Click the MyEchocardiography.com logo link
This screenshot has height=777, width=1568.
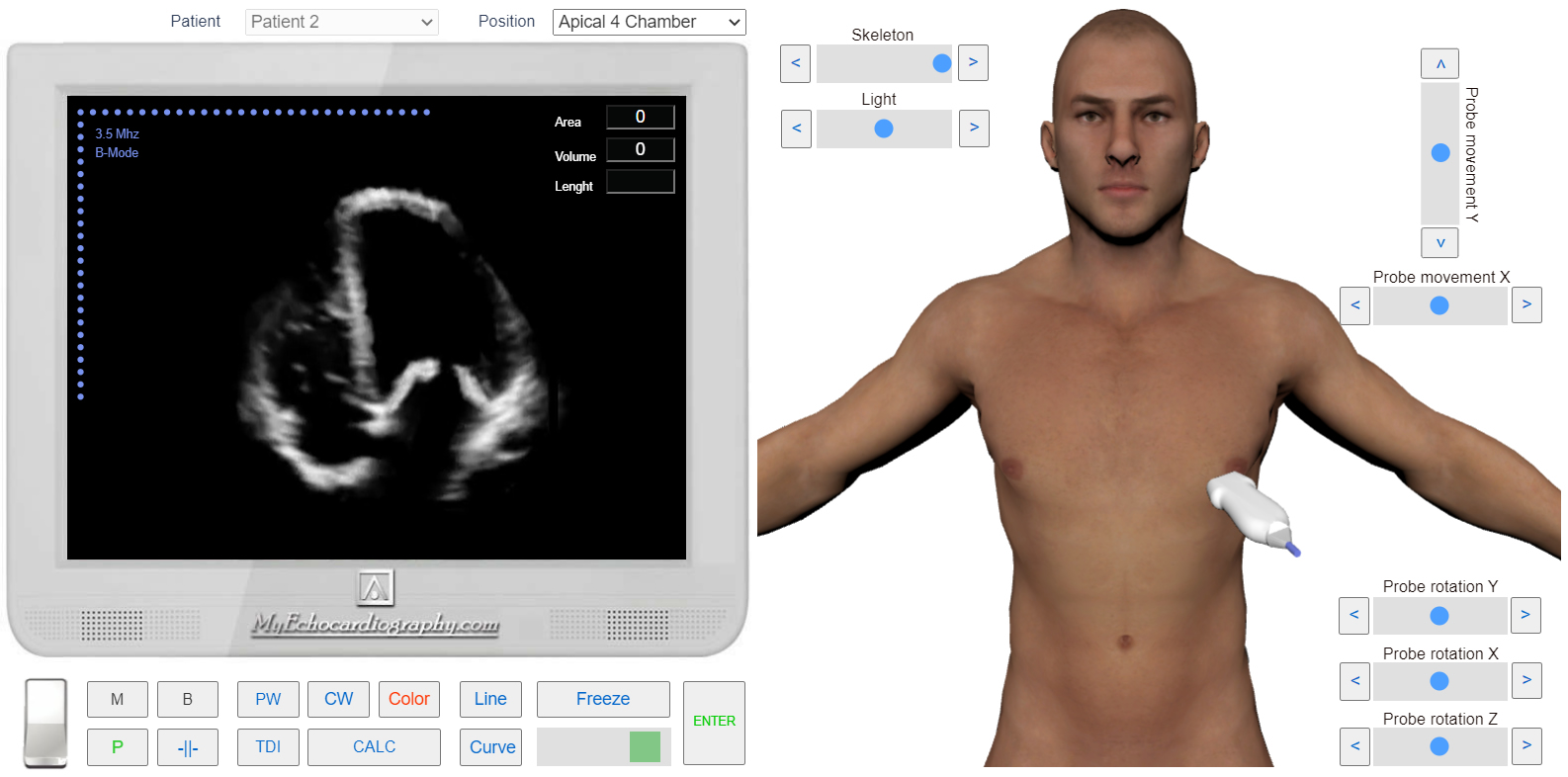375,624
